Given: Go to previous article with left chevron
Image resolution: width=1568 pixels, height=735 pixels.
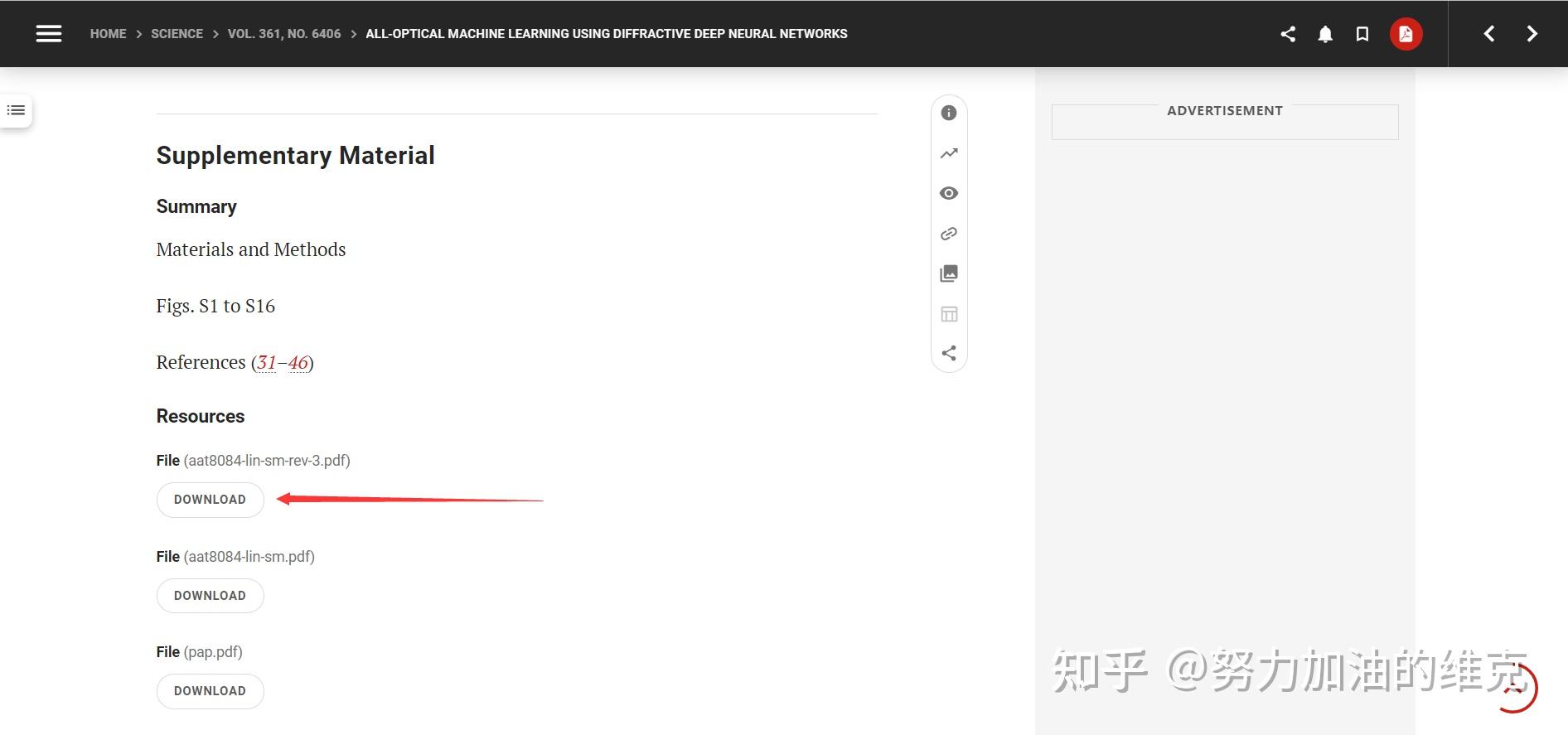Looking at the screenshot, I should 1489,34.
